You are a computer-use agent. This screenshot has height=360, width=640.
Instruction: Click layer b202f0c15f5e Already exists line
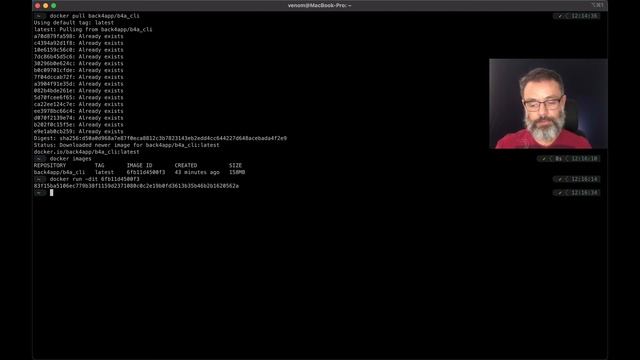pyautogui.click(x=78, y=125)
